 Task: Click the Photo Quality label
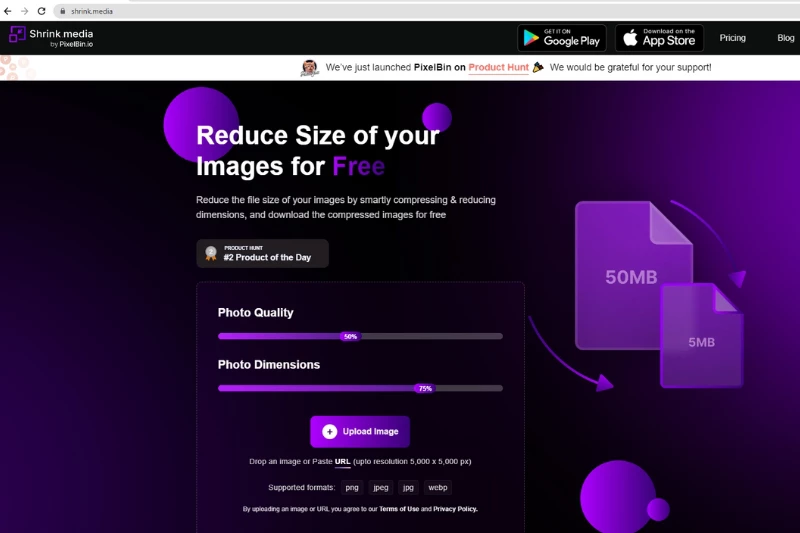click(x=256, y=313)
